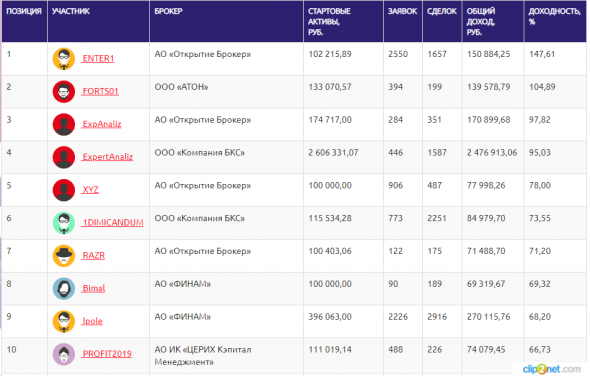Screen dimensions: 590x376
Task: Select orders count 446
Action: 395,153
